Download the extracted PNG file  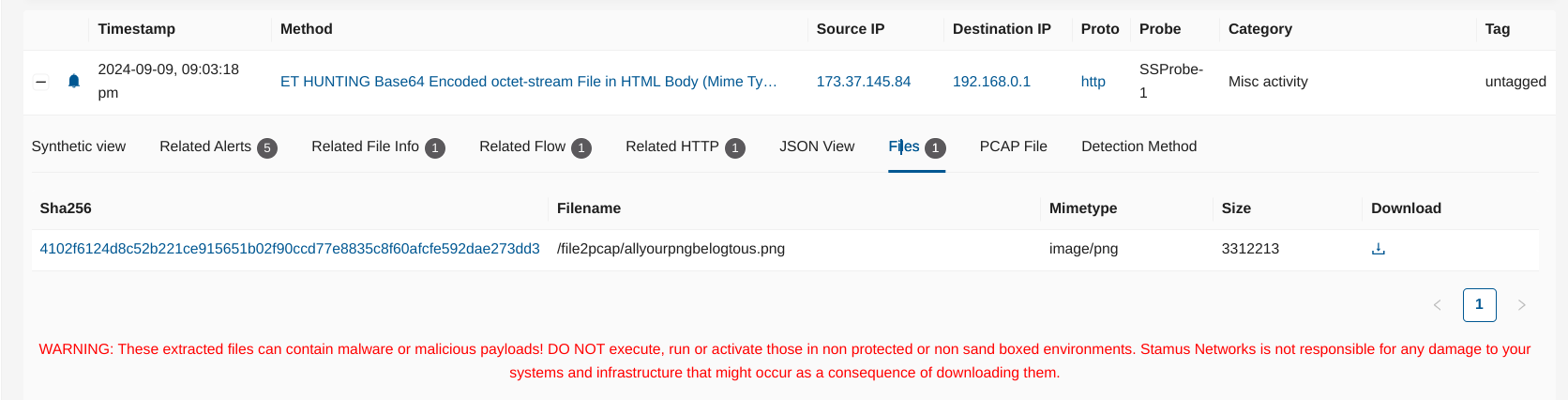(1378, 249)
